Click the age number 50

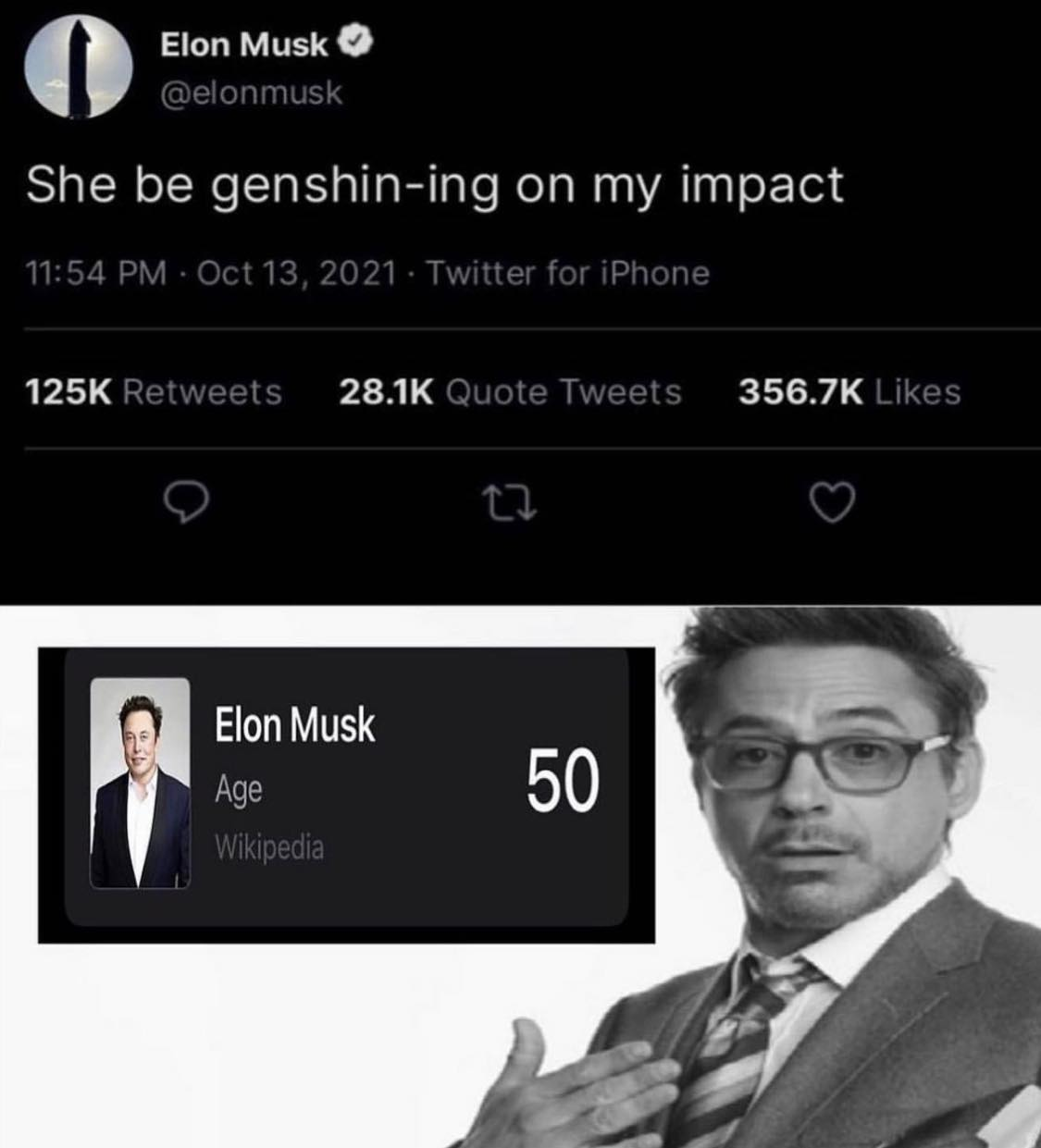(x=564, y=782)
